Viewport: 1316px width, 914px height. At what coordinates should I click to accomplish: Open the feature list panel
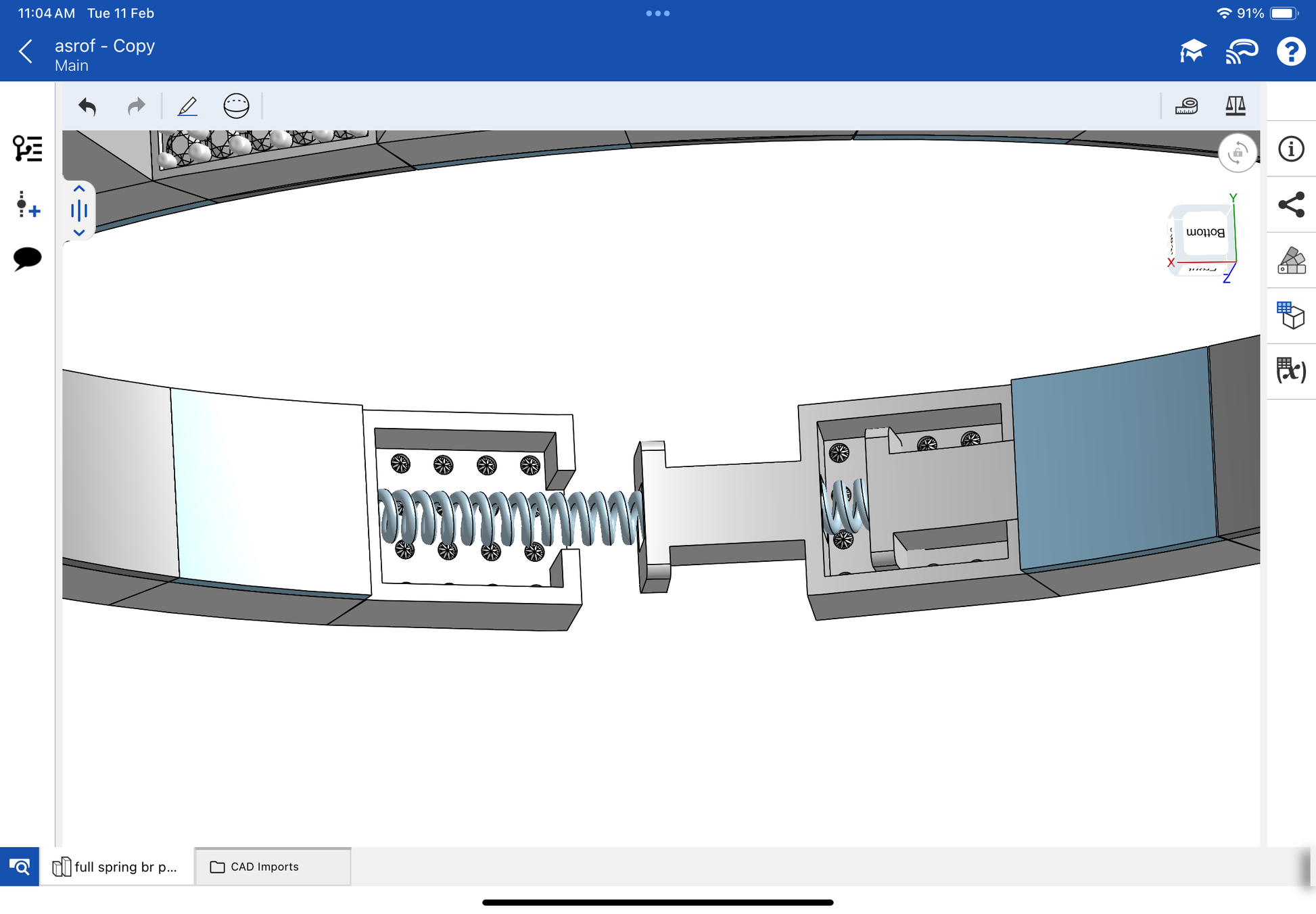28,149
